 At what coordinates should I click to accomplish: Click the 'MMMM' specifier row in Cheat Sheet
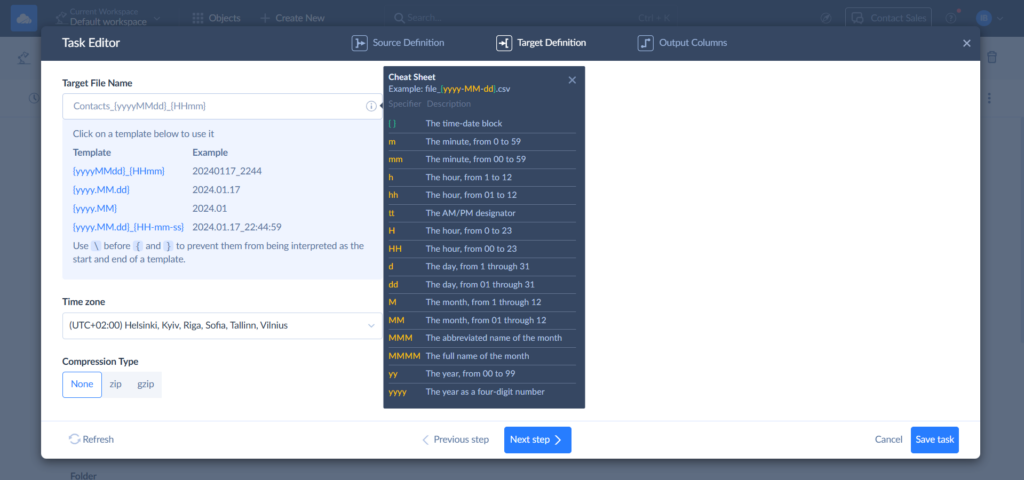pos(482,356)
